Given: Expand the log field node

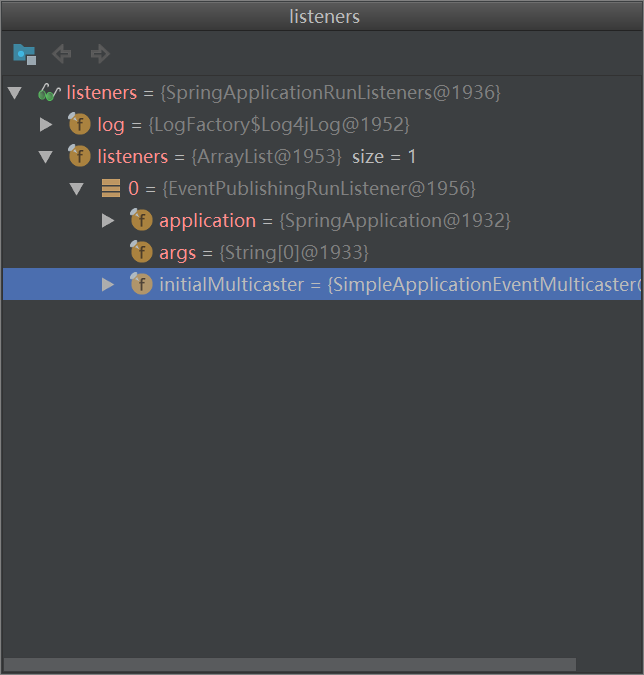Looking at the screenshot, I should (x=46, y=124).
